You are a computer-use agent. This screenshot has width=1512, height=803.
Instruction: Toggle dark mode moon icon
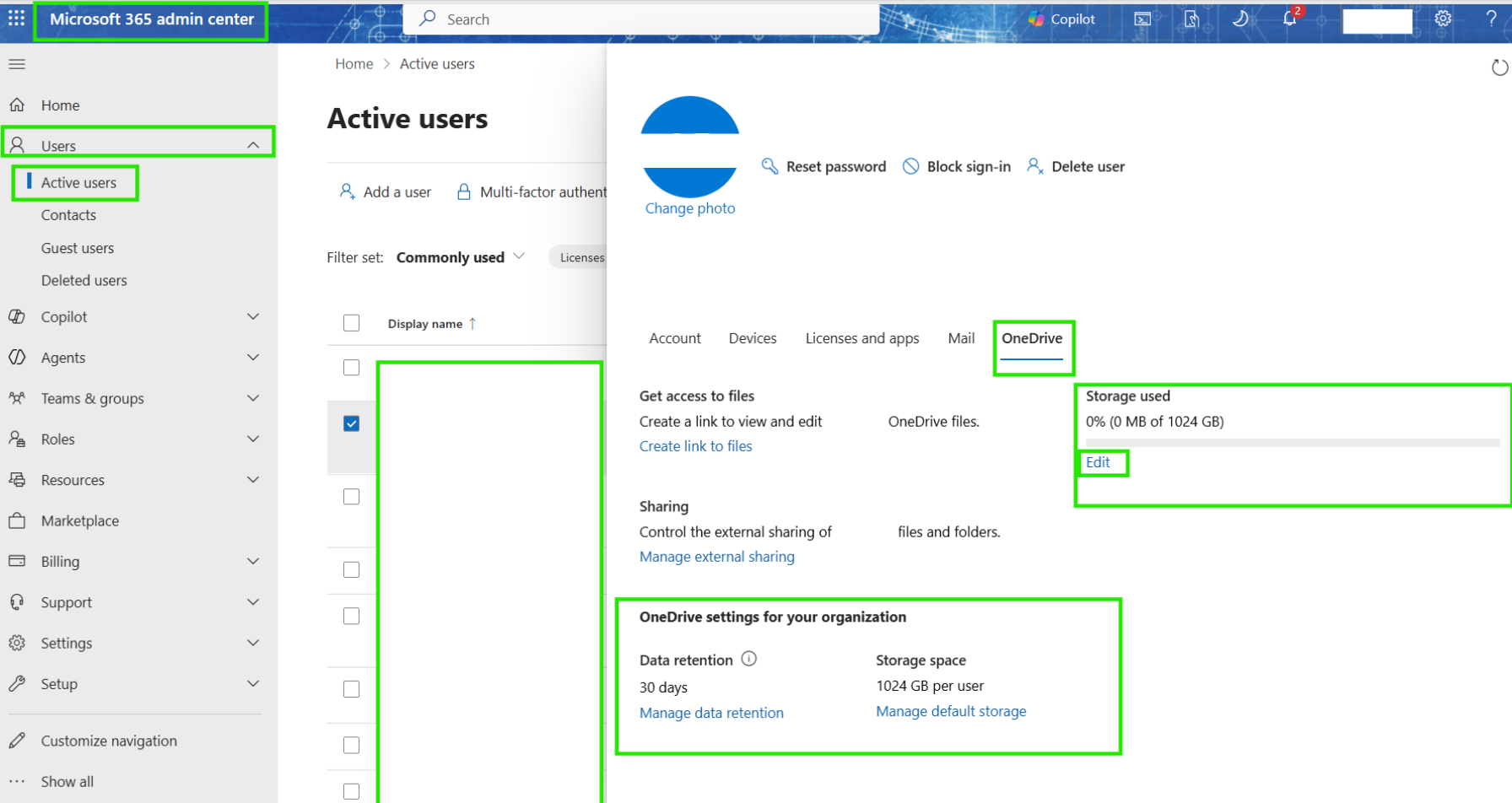pos(1240,19)
